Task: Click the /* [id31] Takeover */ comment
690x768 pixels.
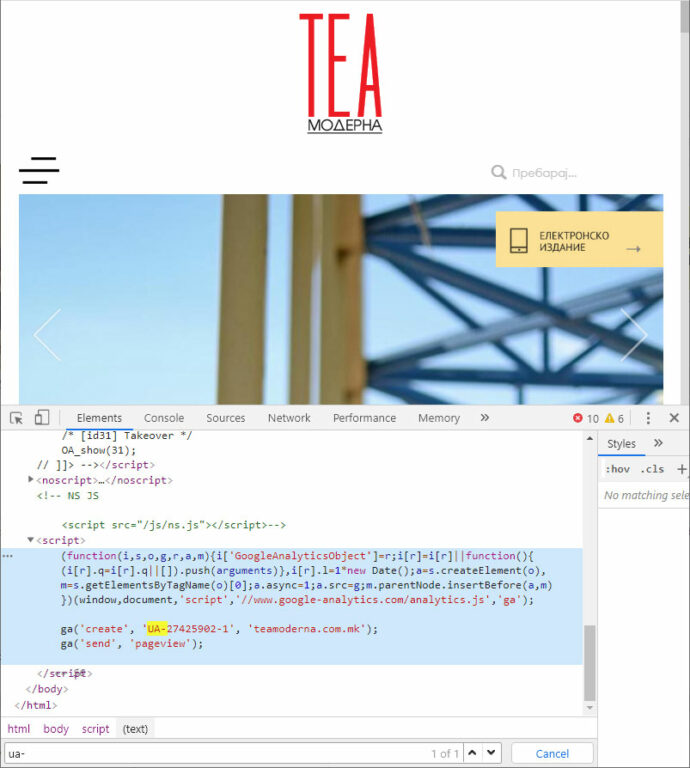Action: pyautogui.click(x=127, y=435)
